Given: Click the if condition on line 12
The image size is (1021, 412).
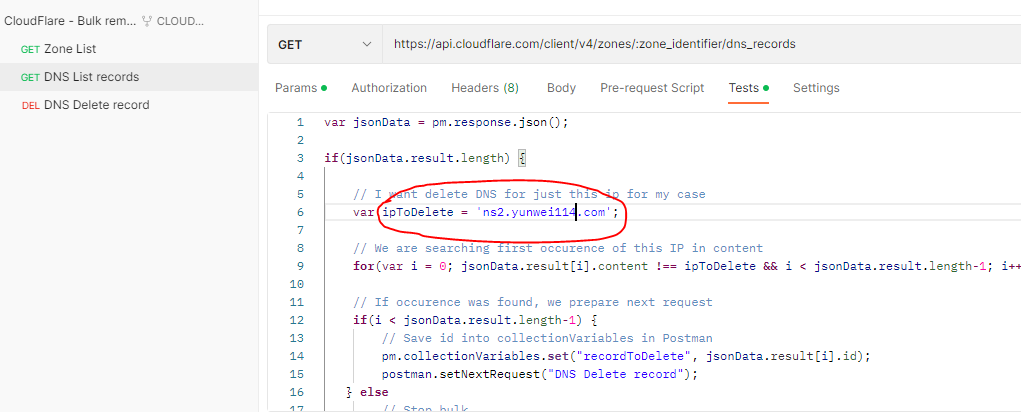Looking at the screenshot, I should [475, 320].
